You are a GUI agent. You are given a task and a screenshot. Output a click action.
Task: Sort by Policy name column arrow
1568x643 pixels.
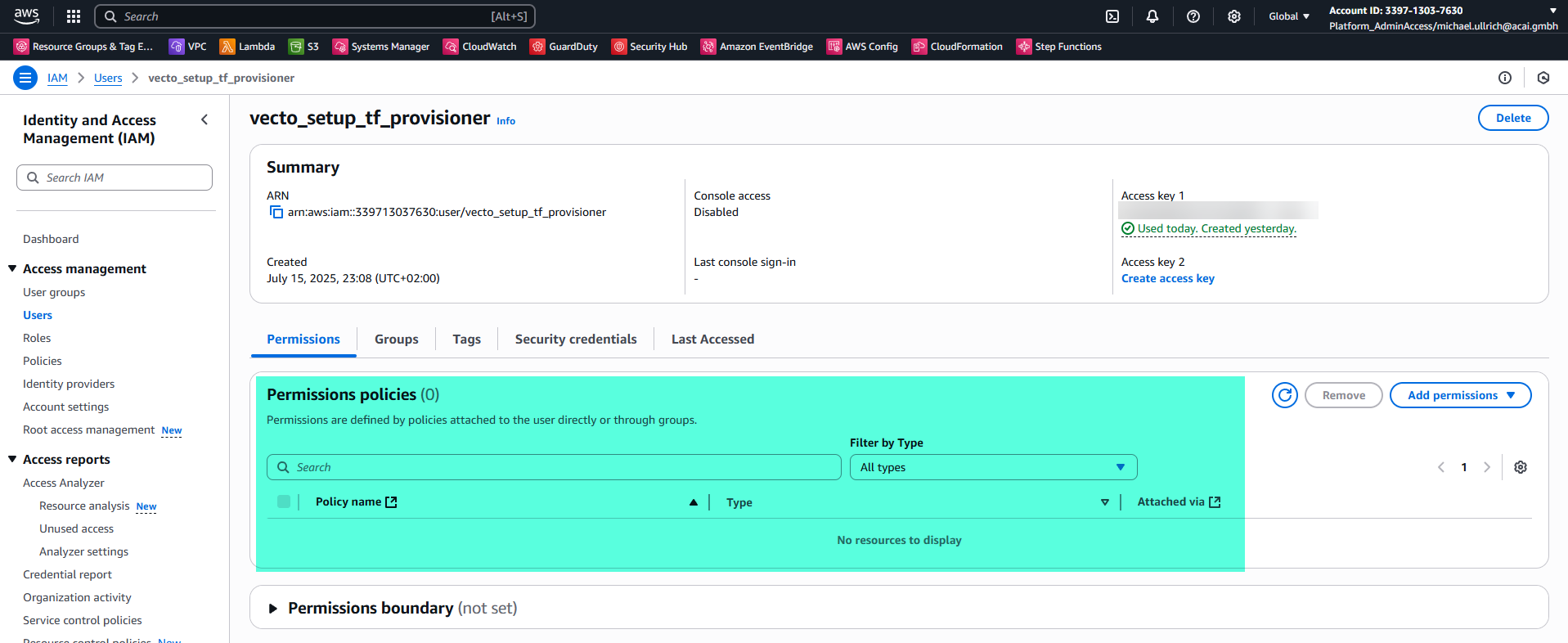pos(694,502)
